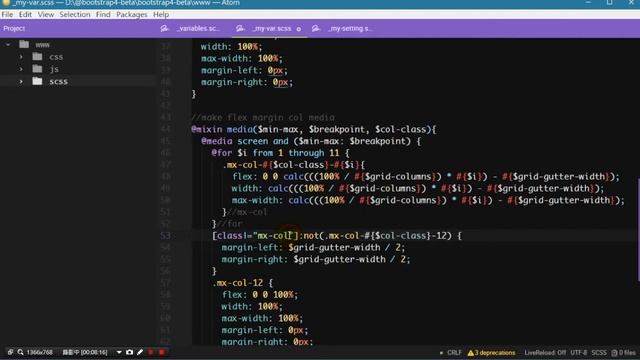The width and height of the screenshot is (640, 360).
Task: Click line number 44 in the gutter
Action: pyautogui.click(x=165, y=129)
